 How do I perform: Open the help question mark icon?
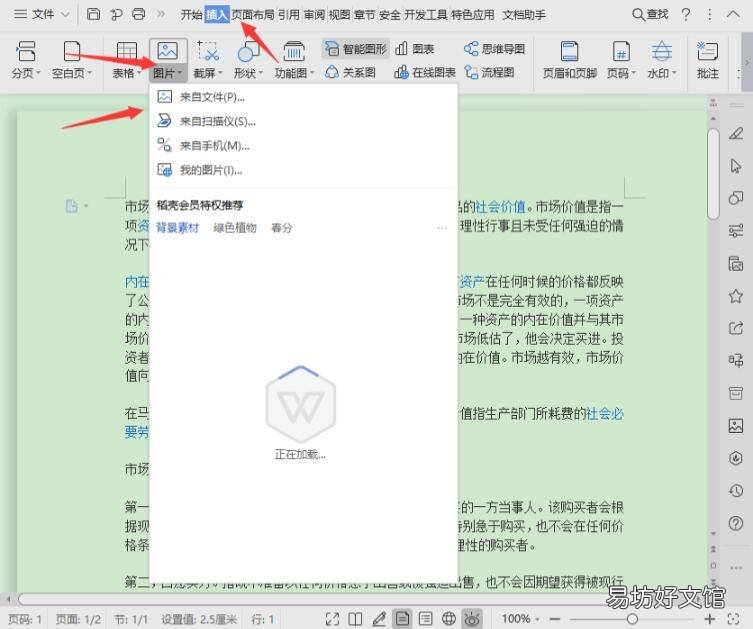[686, 14]
